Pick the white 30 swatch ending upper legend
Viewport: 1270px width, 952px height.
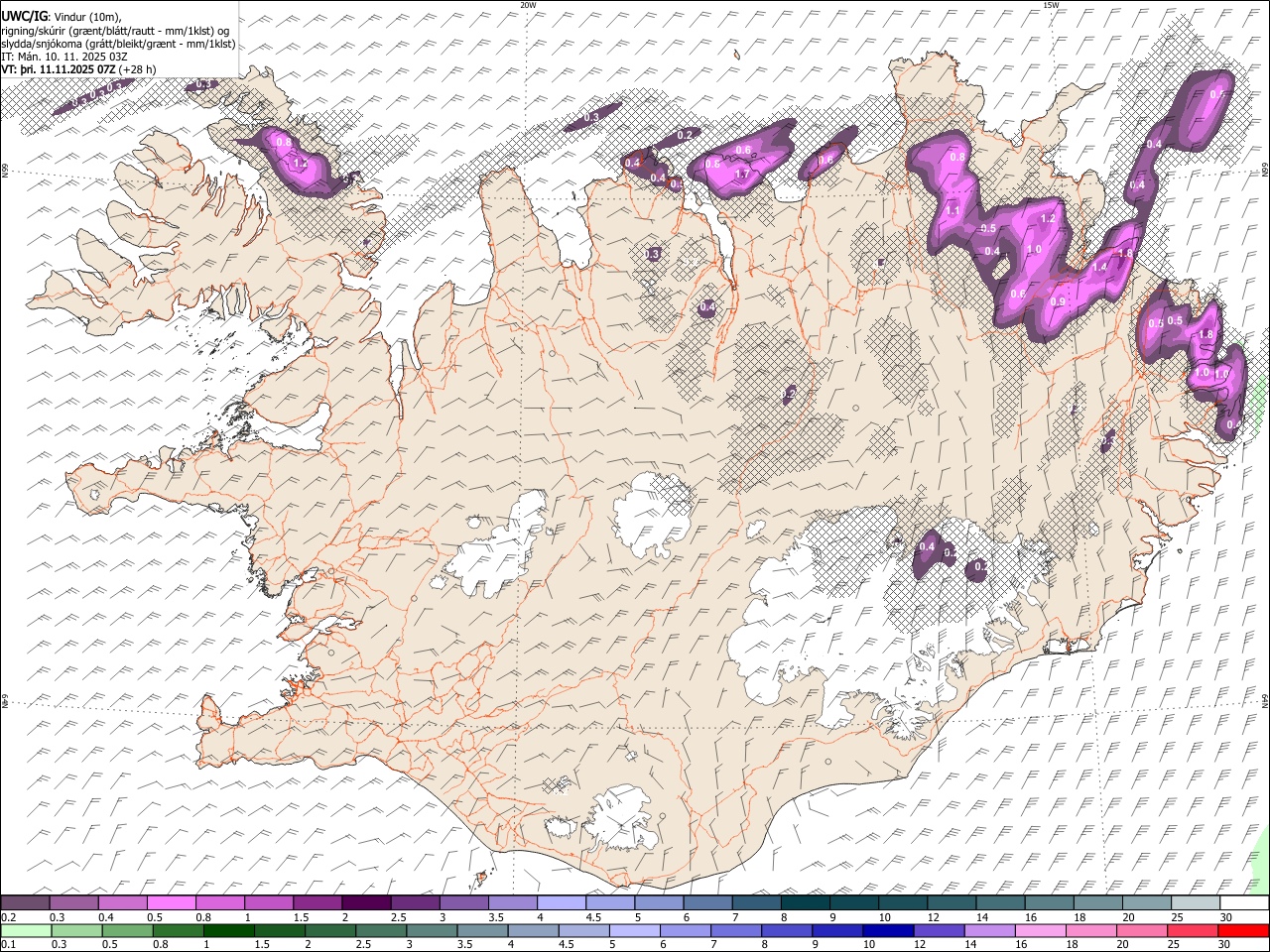coord(1244,903)
